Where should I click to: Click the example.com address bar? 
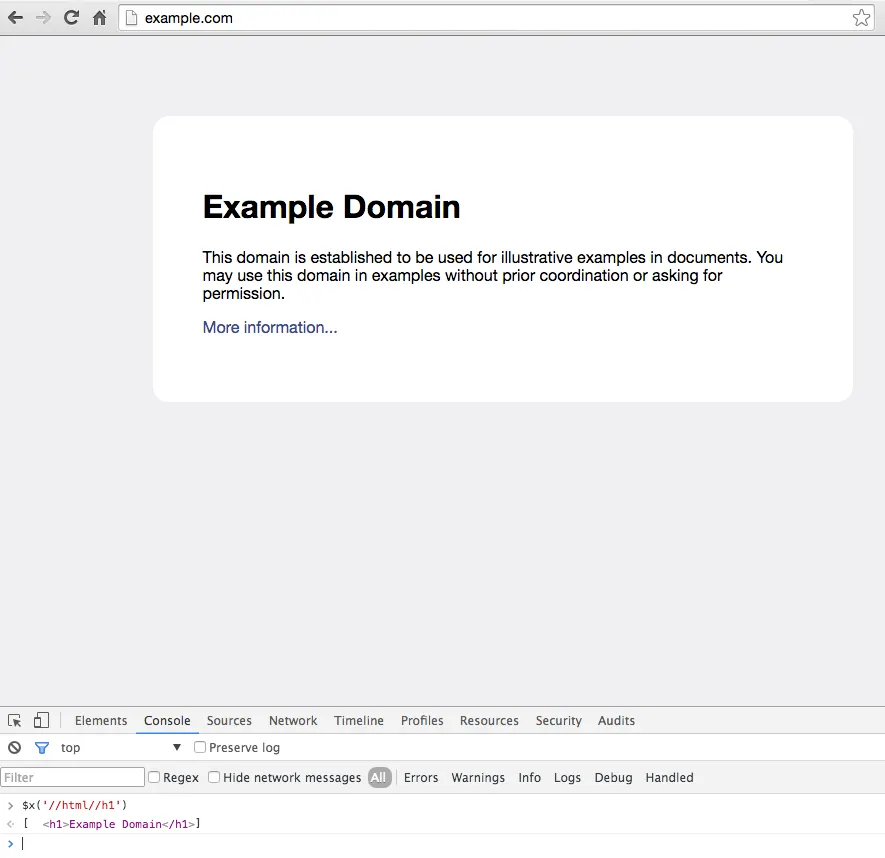(496, 18)
